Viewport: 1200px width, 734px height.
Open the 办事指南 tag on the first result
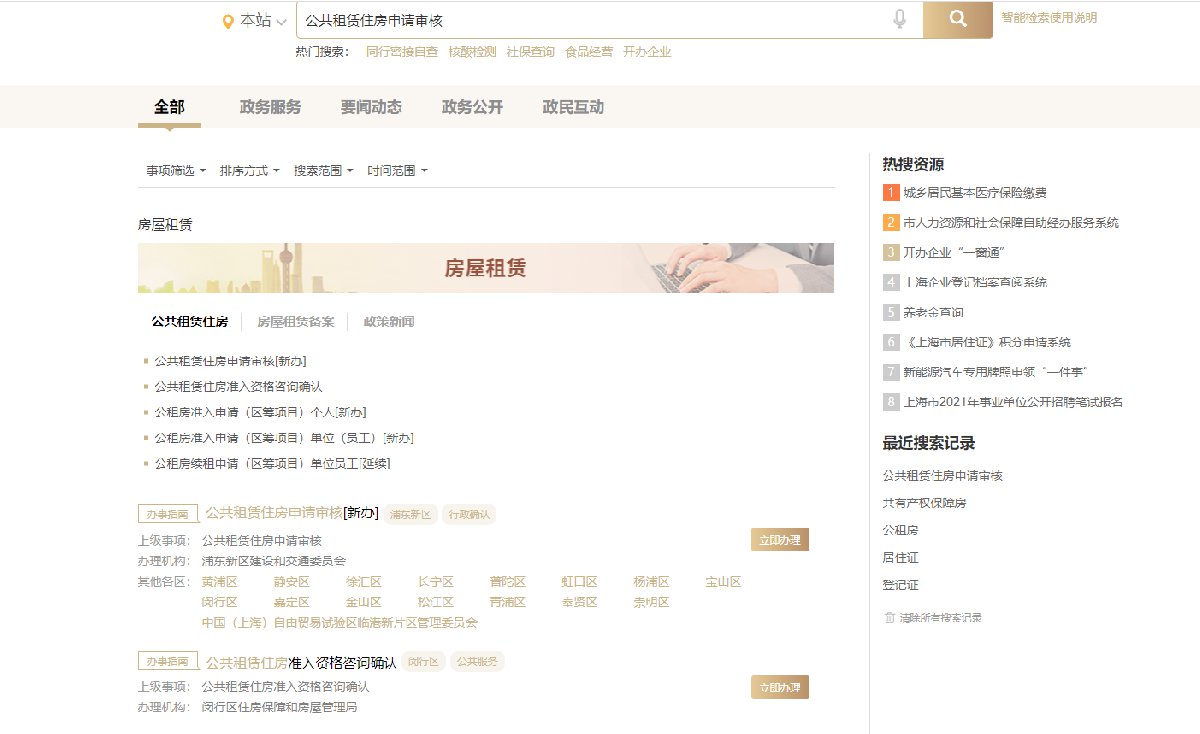tap(167, 514)
